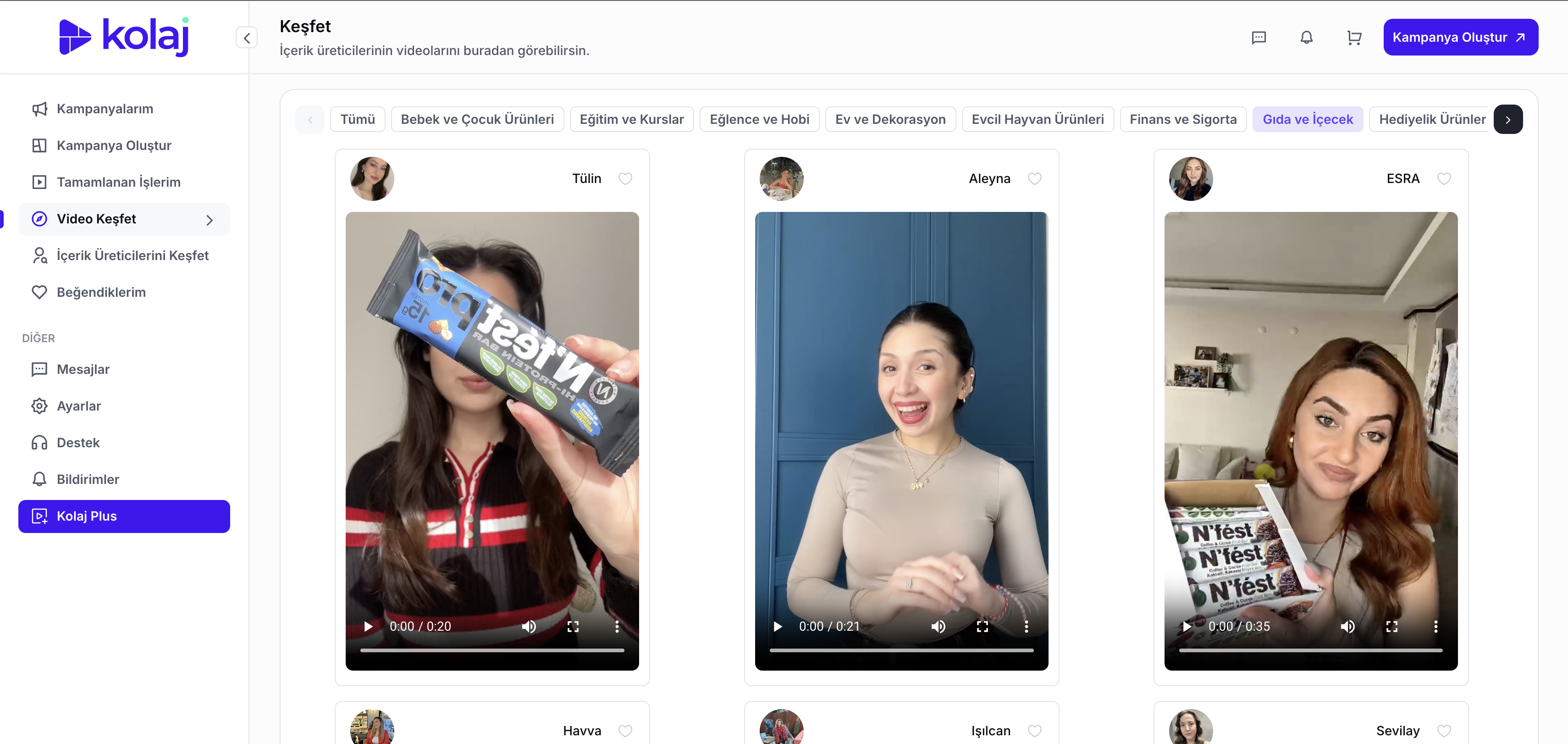Open Aleyna's profile avatar
This screenshot has width=1568, height=744.
click(782, 179)
